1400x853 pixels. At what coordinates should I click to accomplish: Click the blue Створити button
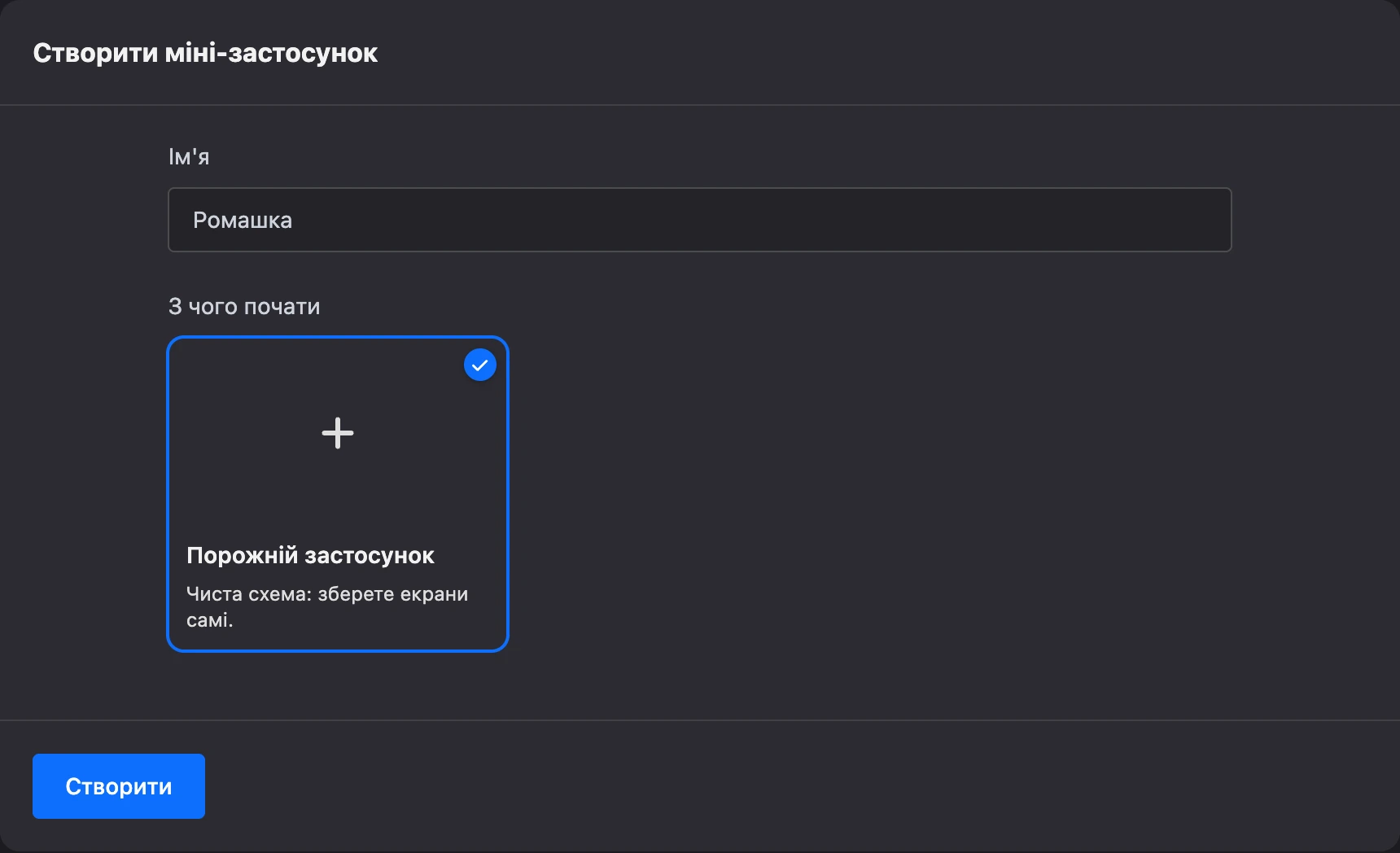119,786
